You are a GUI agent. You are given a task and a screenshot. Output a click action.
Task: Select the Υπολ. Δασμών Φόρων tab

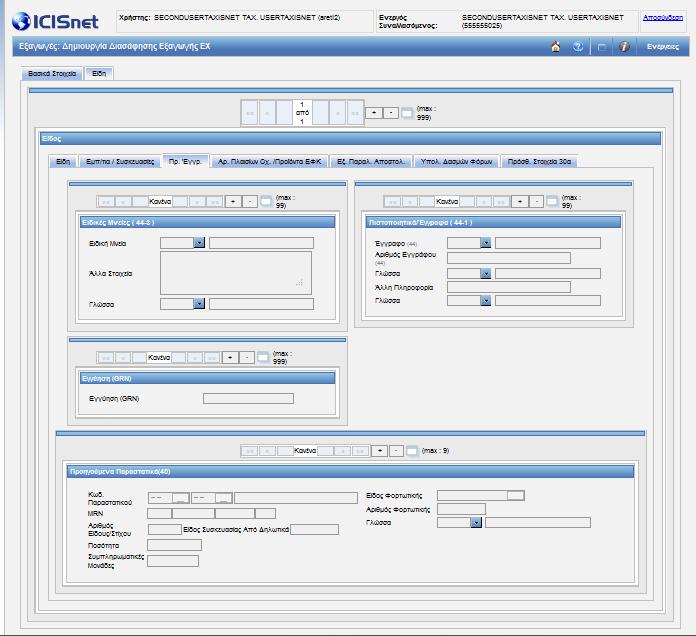[x=456, y=162]
